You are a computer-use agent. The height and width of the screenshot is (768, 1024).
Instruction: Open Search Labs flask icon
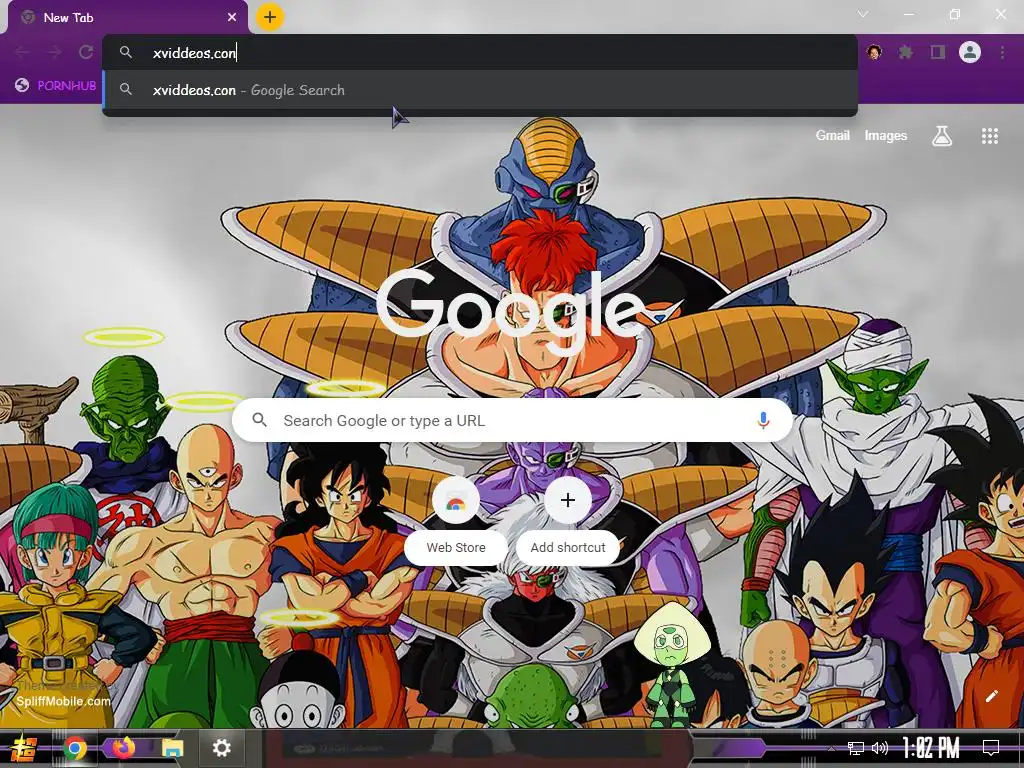(x=942, y=136)
